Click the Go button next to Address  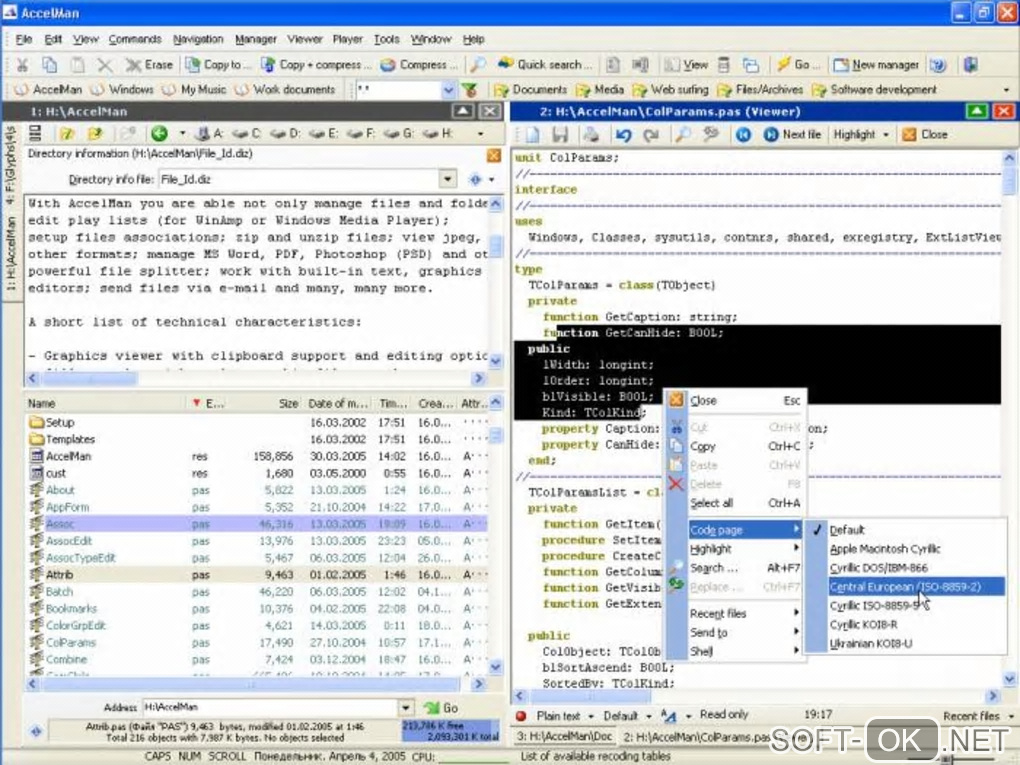[441, 707]
